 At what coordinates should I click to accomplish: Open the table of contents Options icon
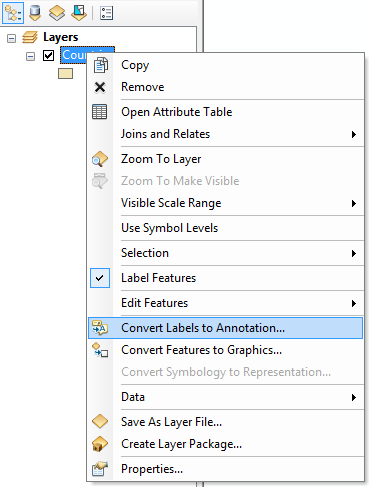[106, 13]
